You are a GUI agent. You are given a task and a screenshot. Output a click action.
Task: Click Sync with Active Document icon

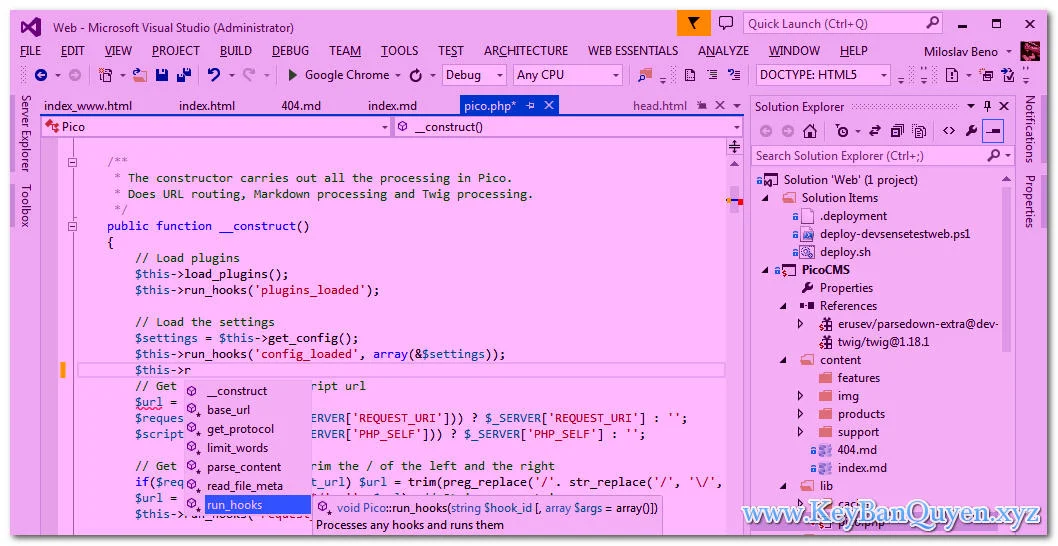tap(875, 131)
